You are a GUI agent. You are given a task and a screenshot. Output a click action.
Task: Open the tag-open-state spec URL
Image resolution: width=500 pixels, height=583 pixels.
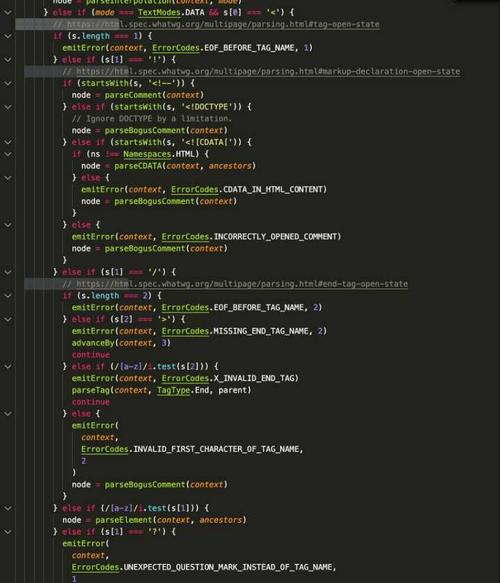point(223,24)
